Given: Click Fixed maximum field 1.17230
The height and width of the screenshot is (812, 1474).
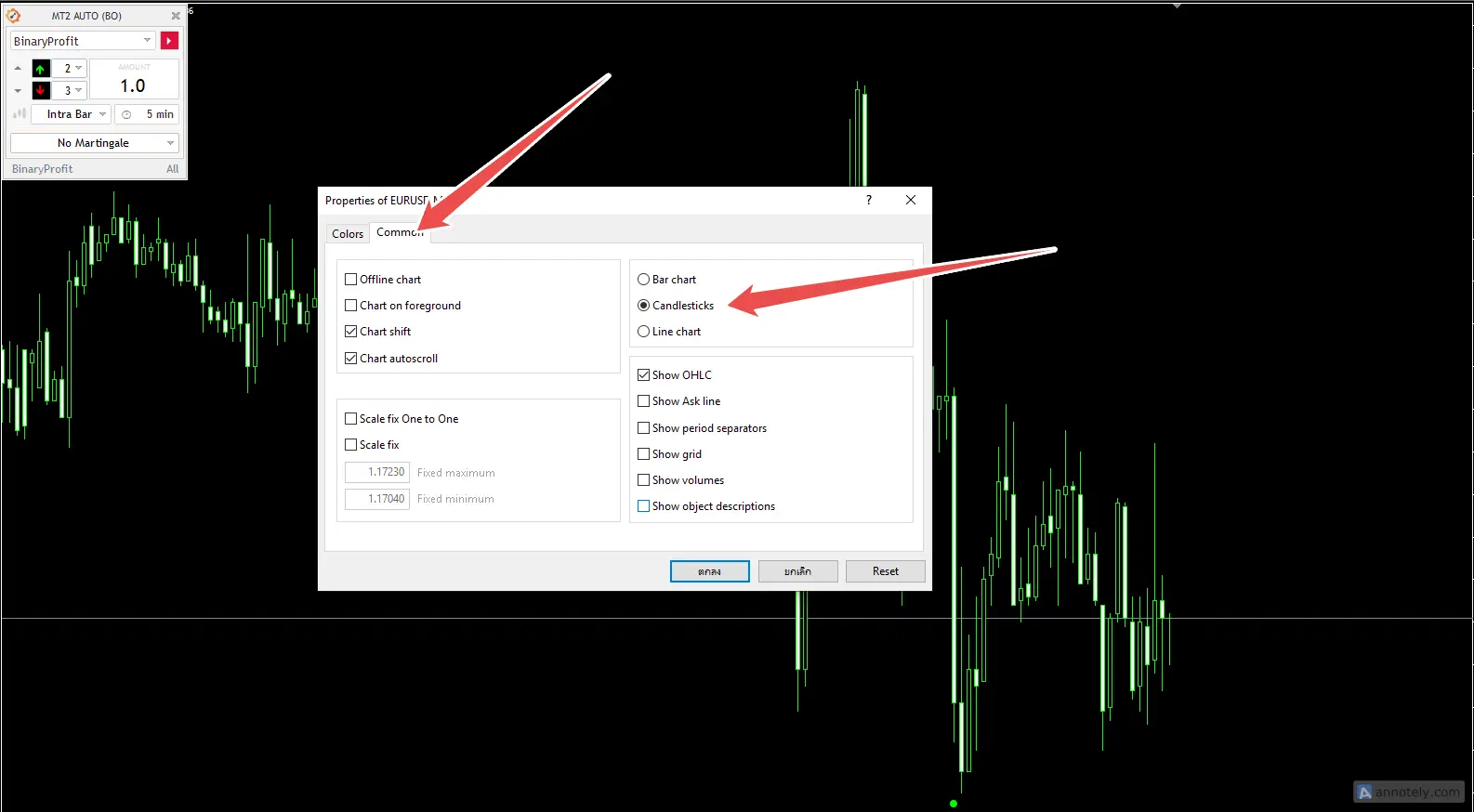Looking at the screenshot, I should pyautogui.click(x=377, y=472).
